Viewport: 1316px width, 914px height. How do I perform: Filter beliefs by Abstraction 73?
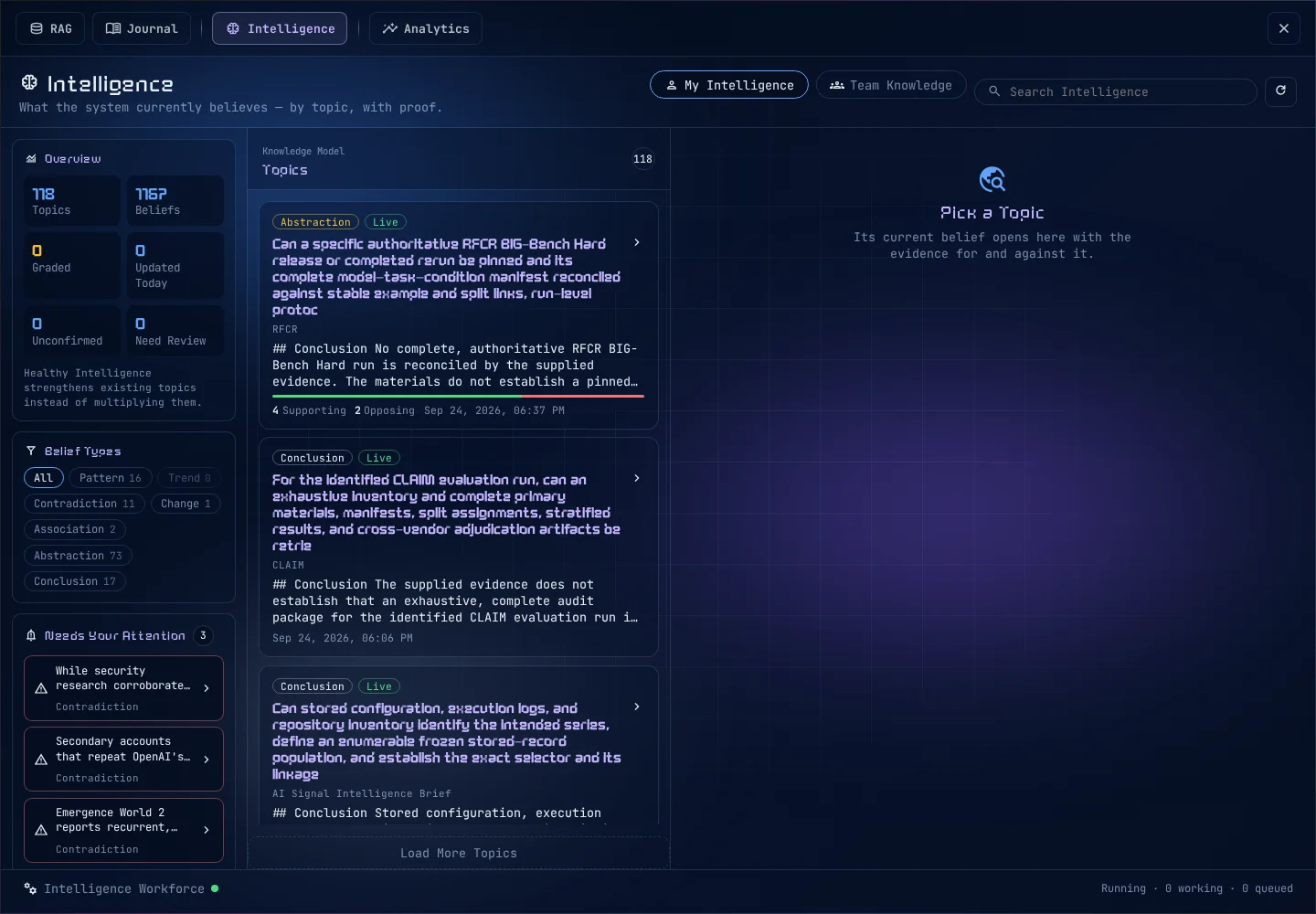pyautogui.click(x=78, y=556)
